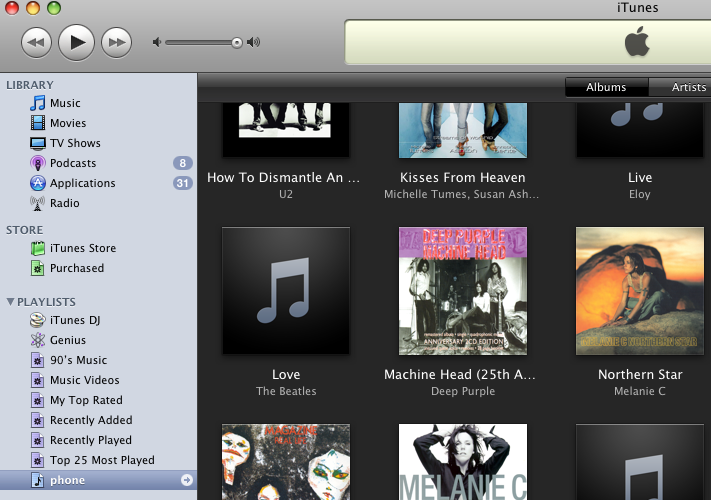Select the Kisses From Heaven album cover

(x=463, y=130)
